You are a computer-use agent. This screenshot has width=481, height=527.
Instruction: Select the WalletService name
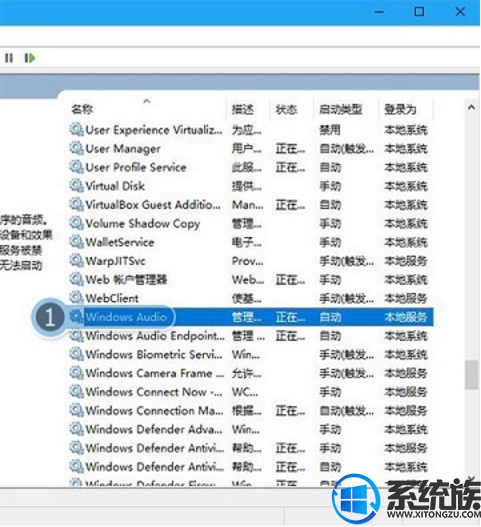[120, 242]
